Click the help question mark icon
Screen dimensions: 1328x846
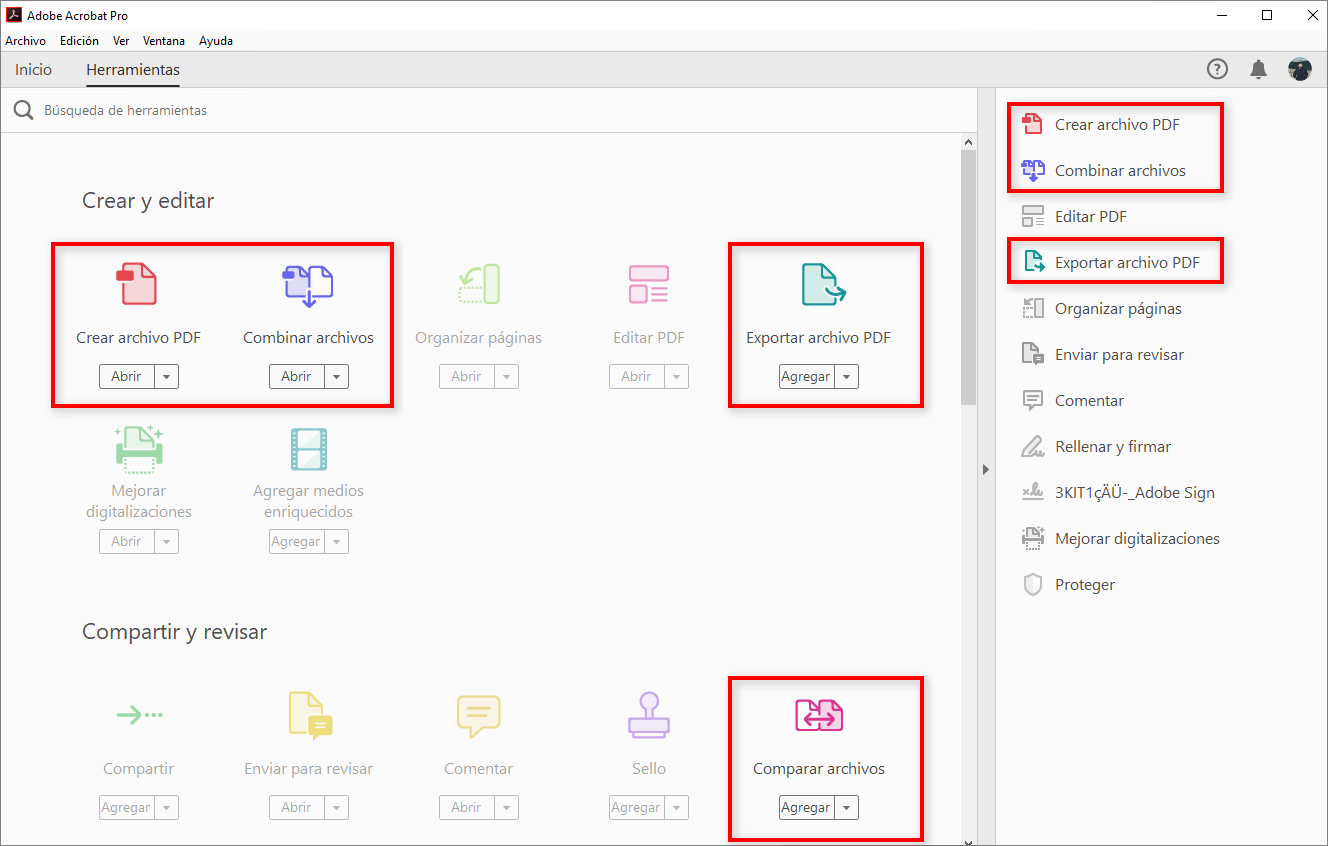1217,69
